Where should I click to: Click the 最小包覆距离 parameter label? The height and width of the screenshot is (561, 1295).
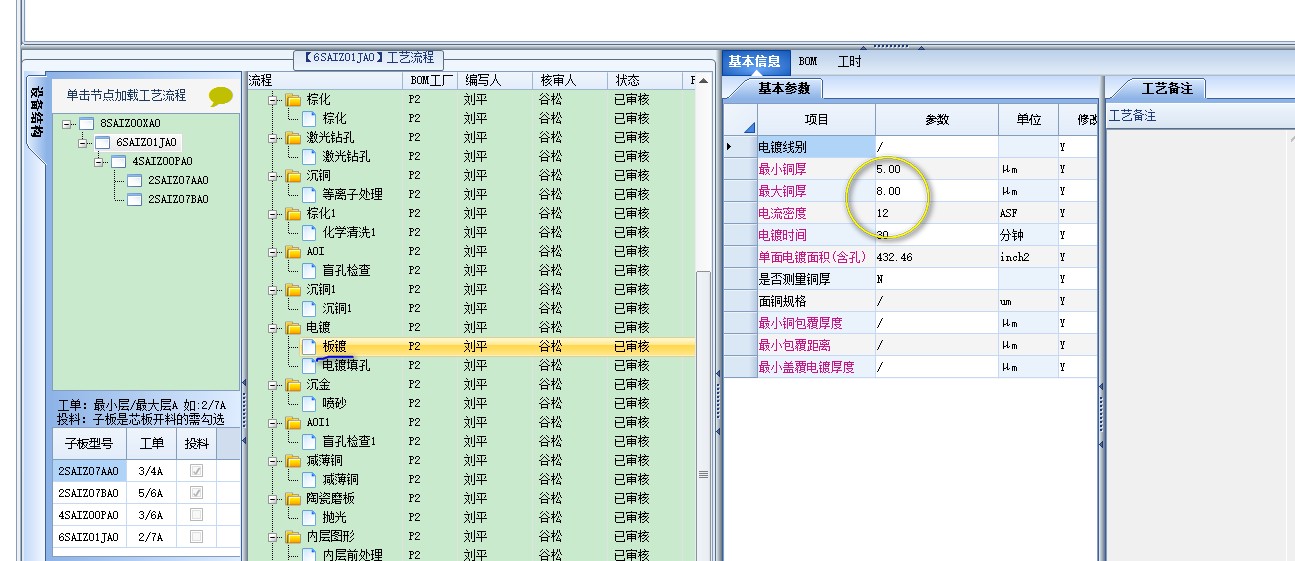point(793,345)
